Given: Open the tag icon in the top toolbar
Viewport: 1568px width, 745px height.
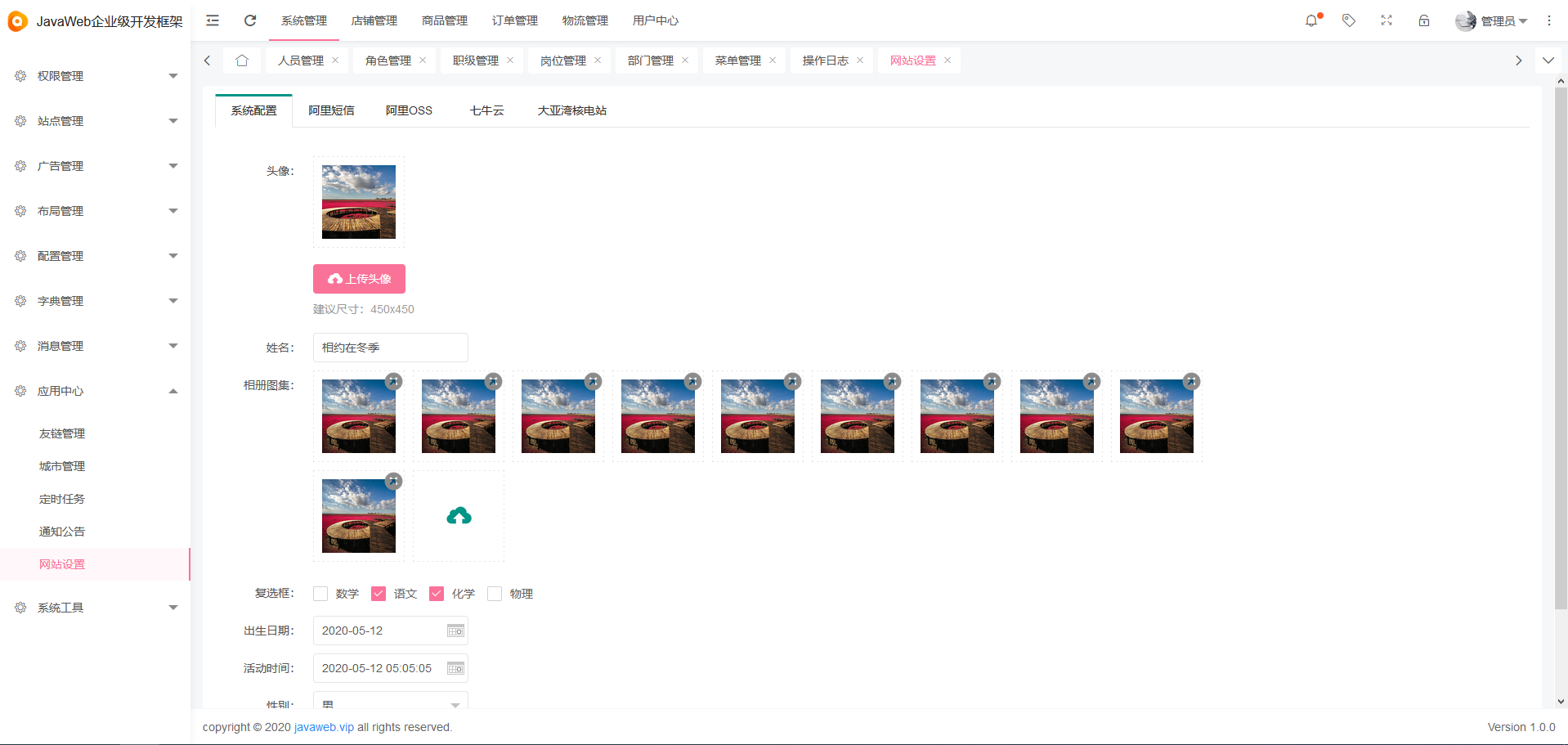Looking at the screenshot, I should [1348, 20].
